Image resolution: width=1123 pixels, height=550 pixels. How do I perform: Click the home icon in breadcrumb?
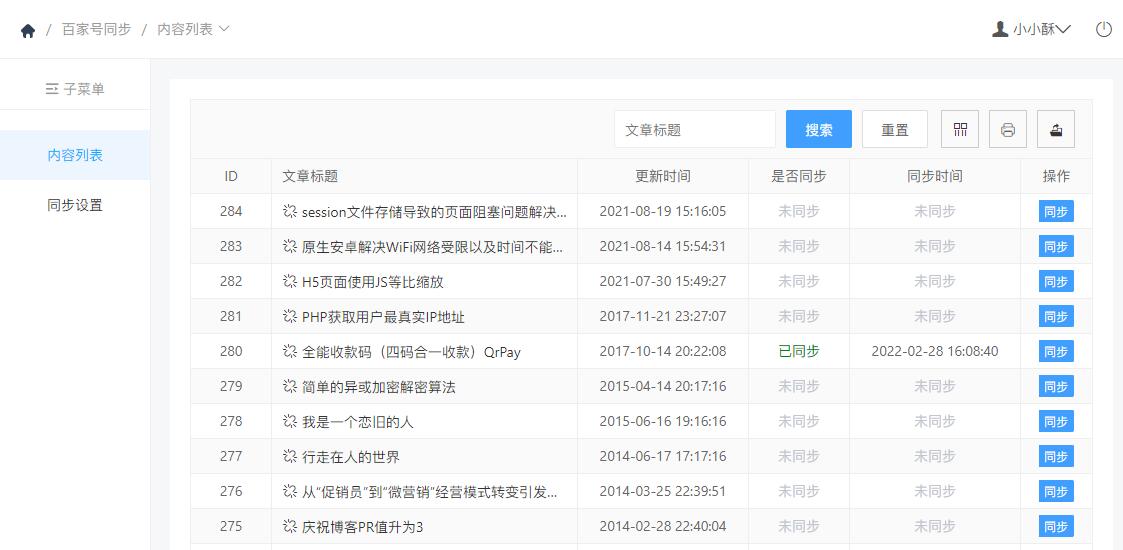click(28, 31)
